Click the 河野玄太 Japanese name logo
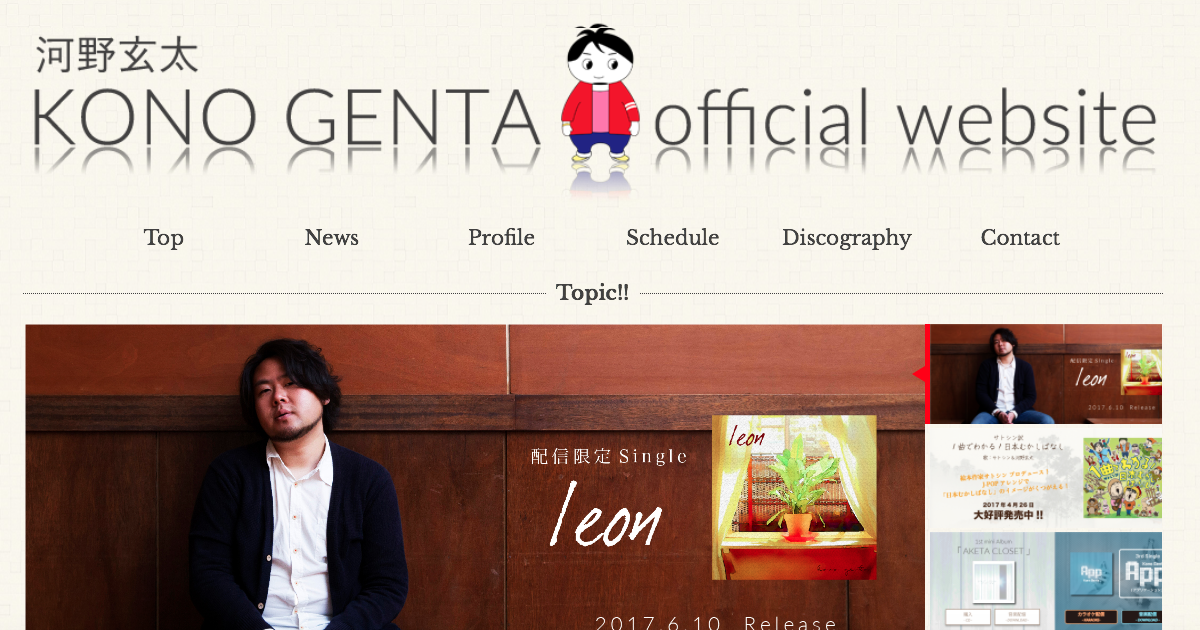The height and width of the screenshot is (630, 1200). [x=117, y=55]
